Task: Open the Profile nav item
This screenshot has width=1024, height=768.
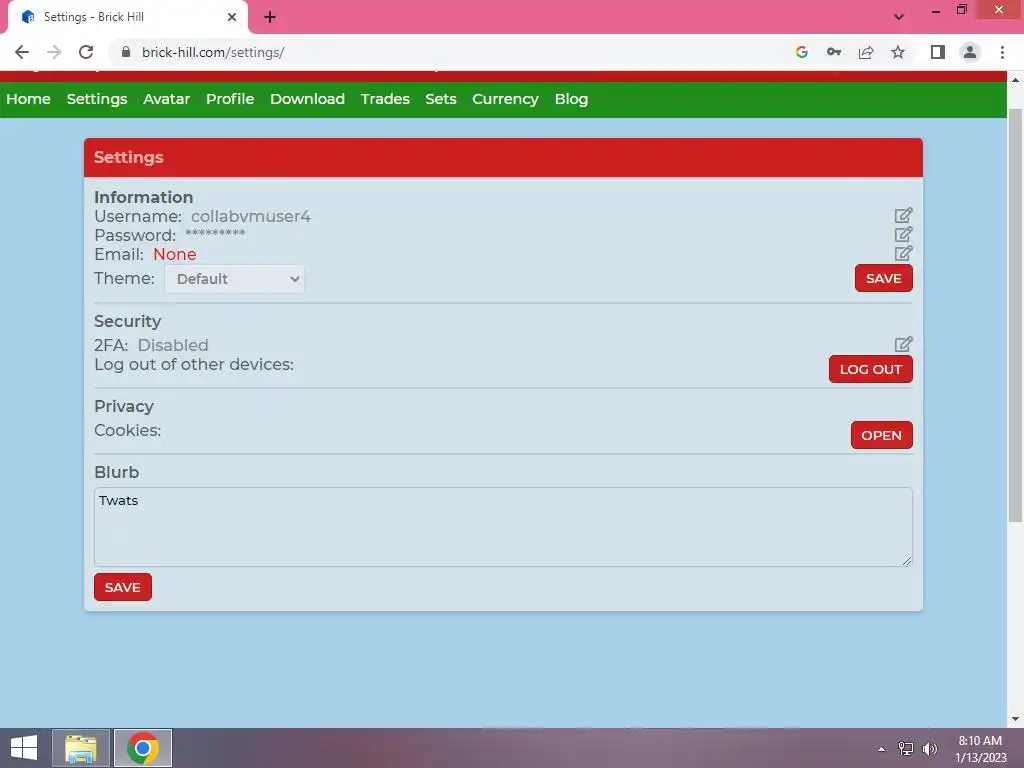Action: (x=230, y=99)
